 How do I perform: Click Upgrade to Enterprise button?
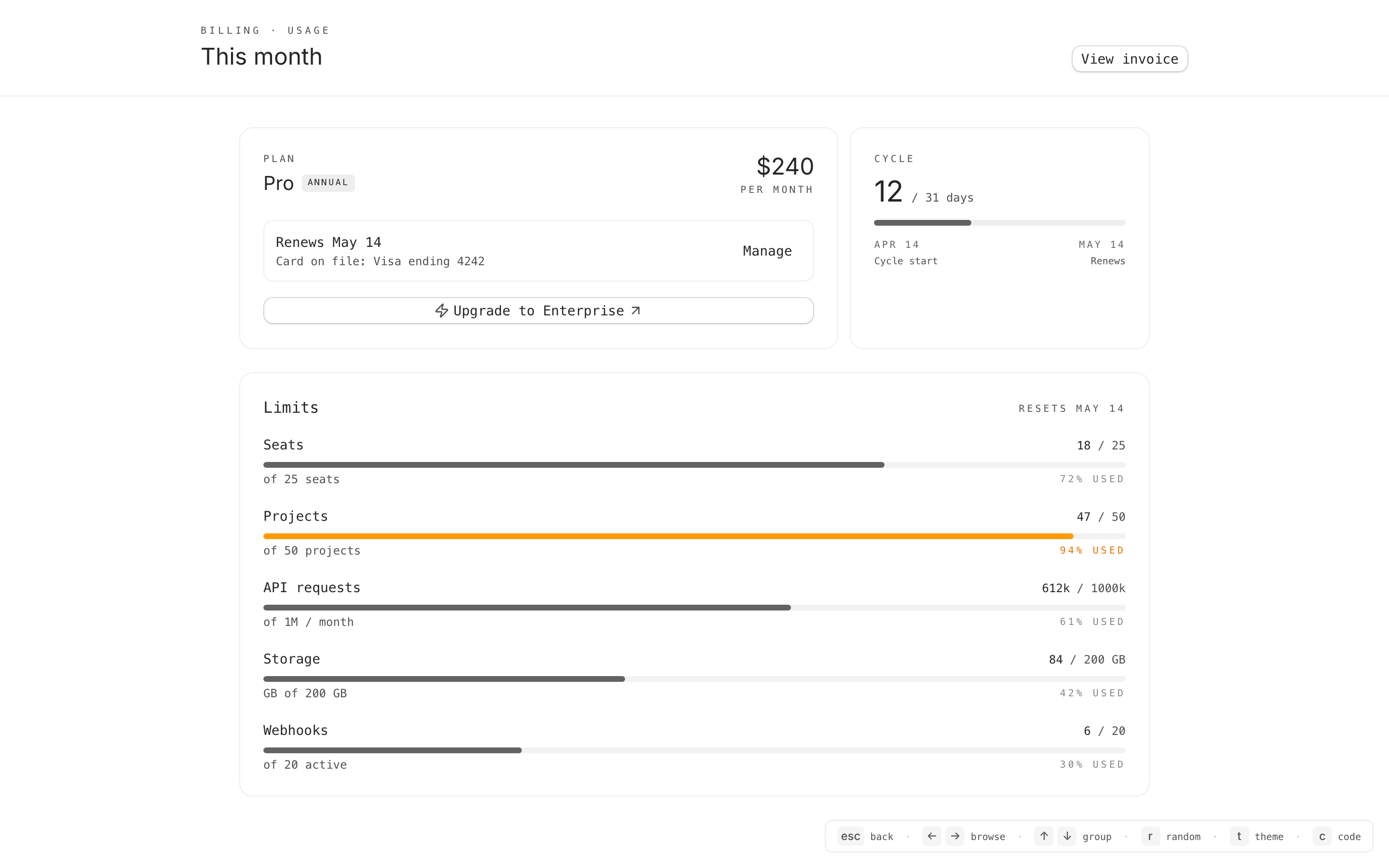[x=538, y=311]
